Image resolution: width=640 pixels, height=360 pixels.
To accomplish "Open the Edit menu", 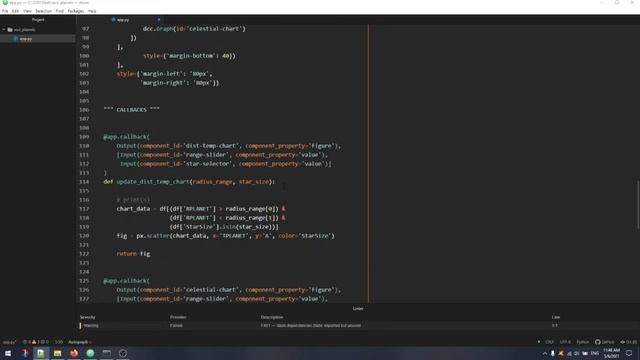I will tap(16, 11).
